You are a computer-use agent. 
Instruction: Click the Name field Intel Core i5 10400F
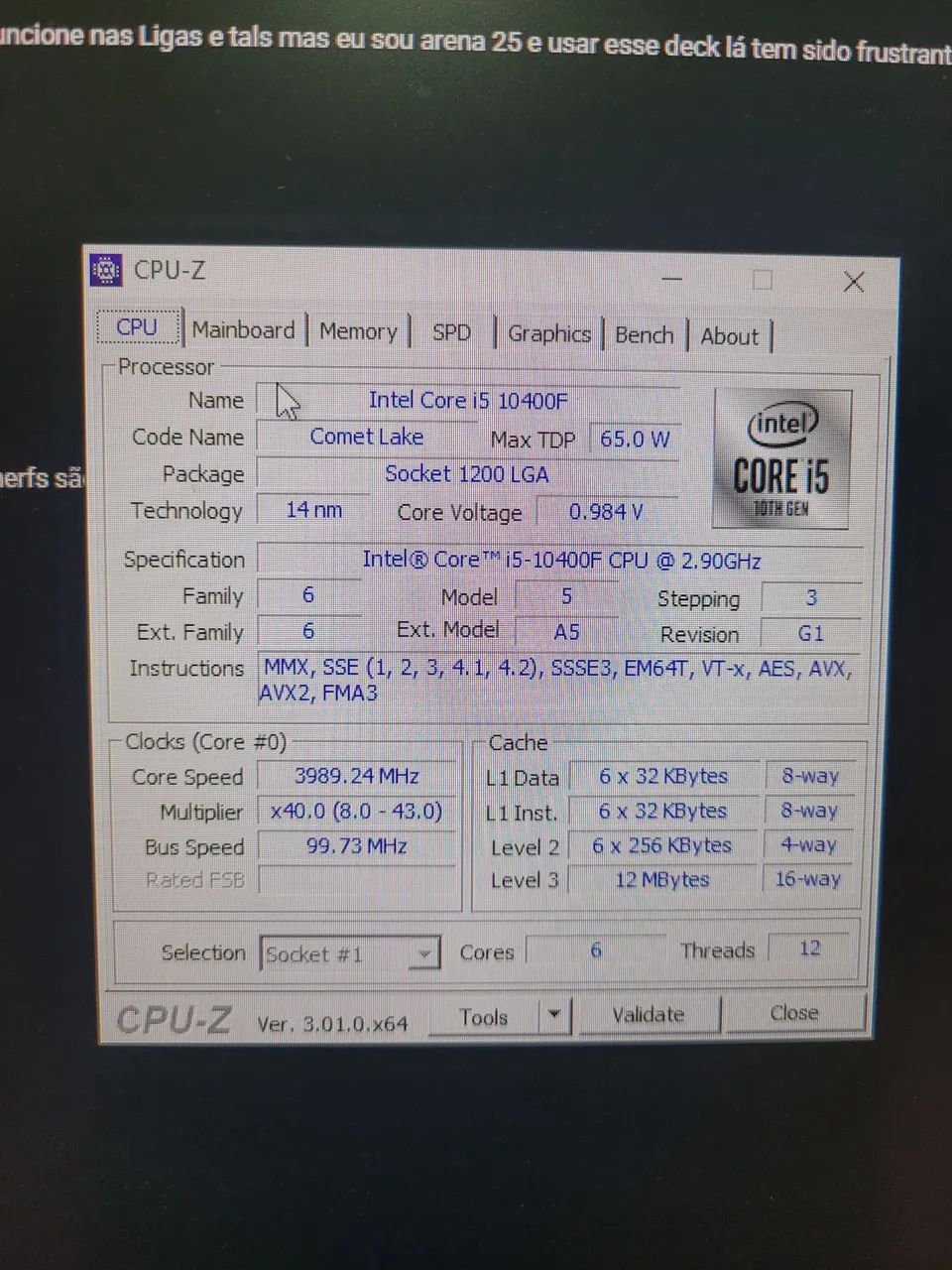(x=468, y=400)
